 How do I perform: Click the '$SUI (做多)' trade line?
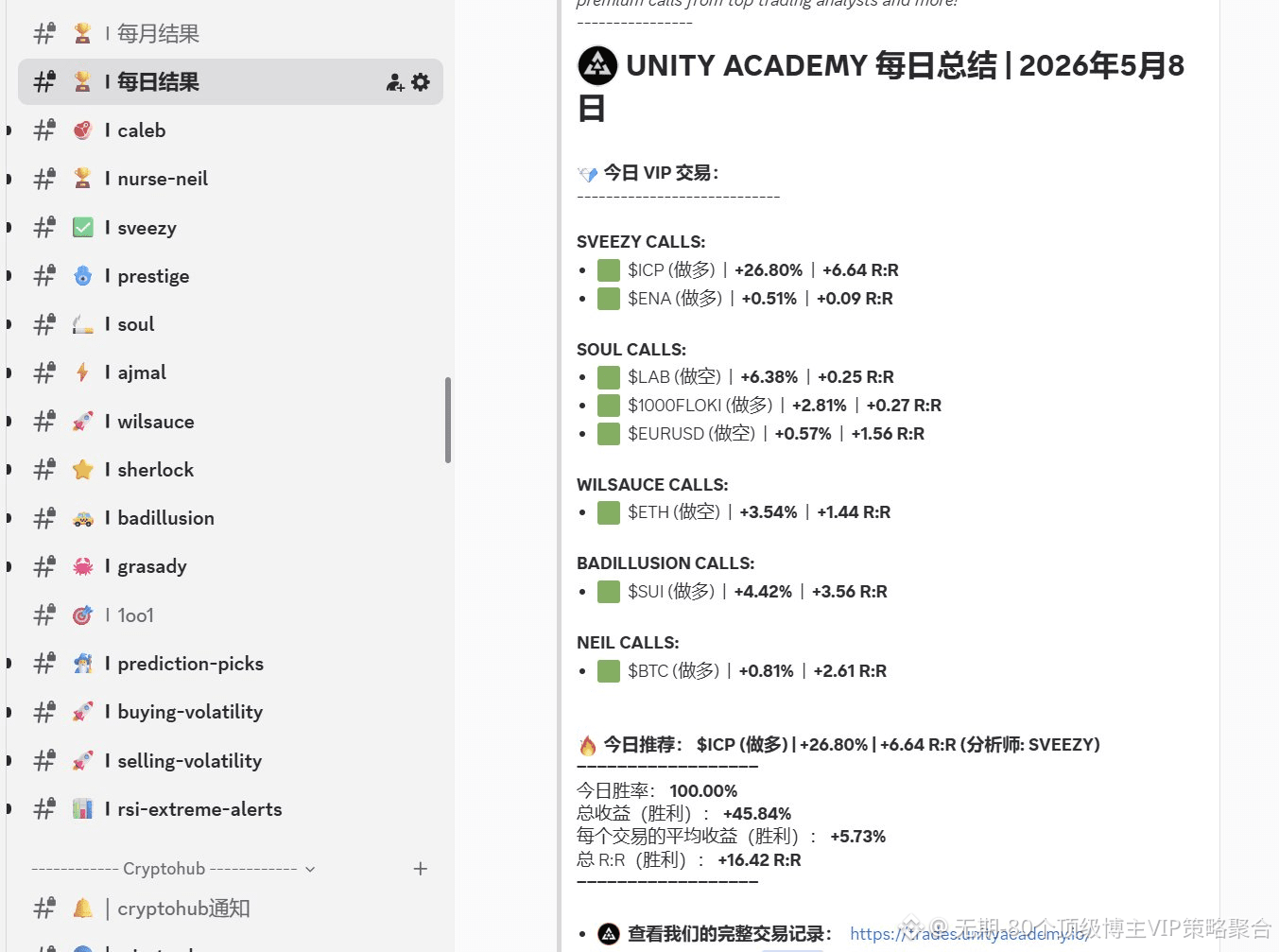click(x=742, y=592)
